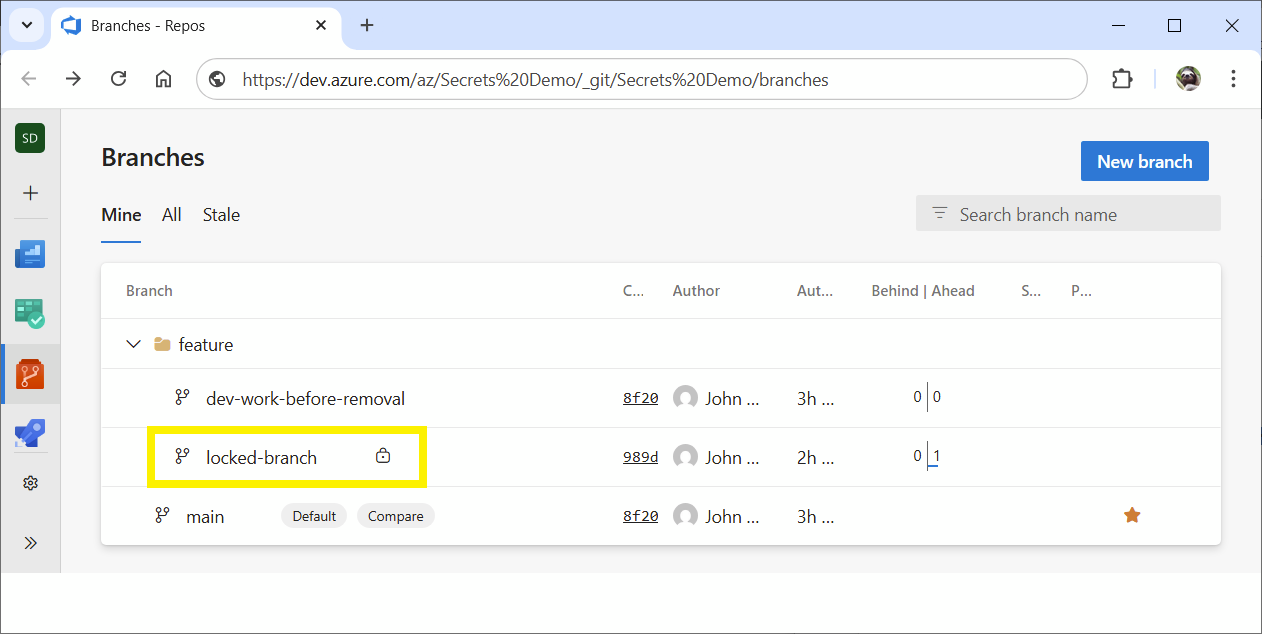Click the Branches page heading
1262x634 pixels.
click(153, 158)
